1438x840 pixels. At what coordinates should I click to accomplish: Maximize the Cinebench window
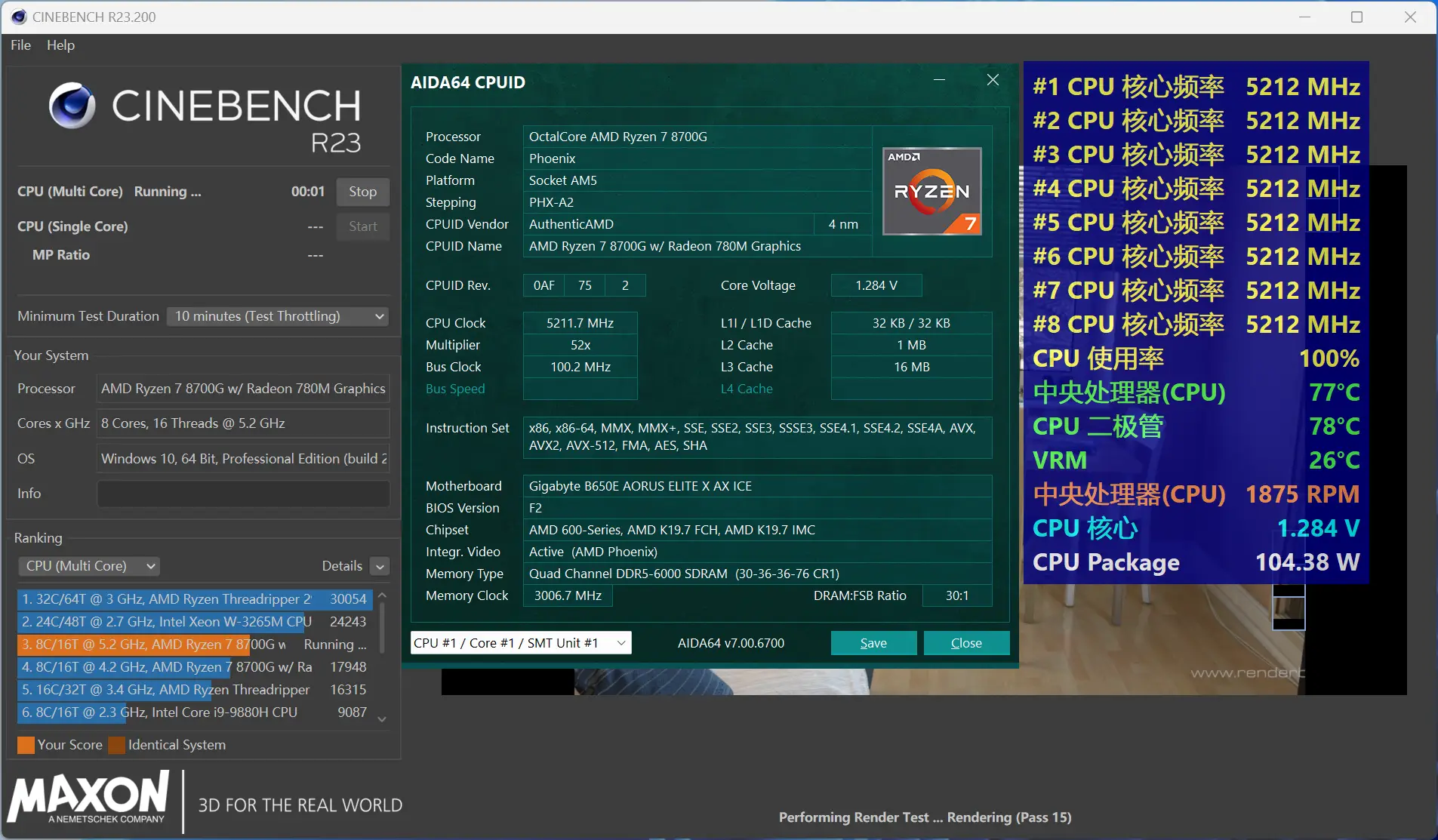1356,17
